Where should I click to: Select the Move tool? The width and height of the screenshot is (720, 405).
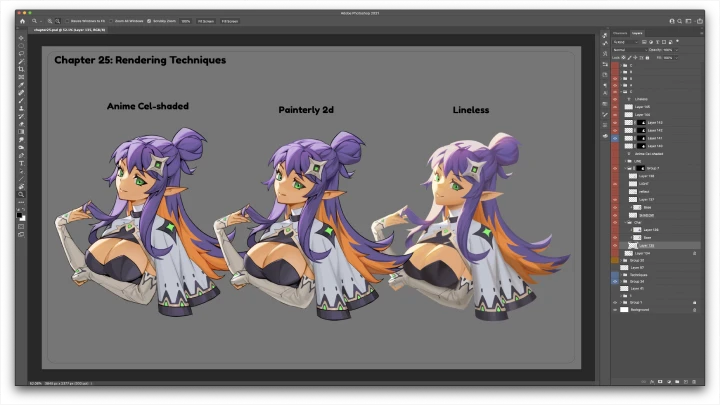21,38
